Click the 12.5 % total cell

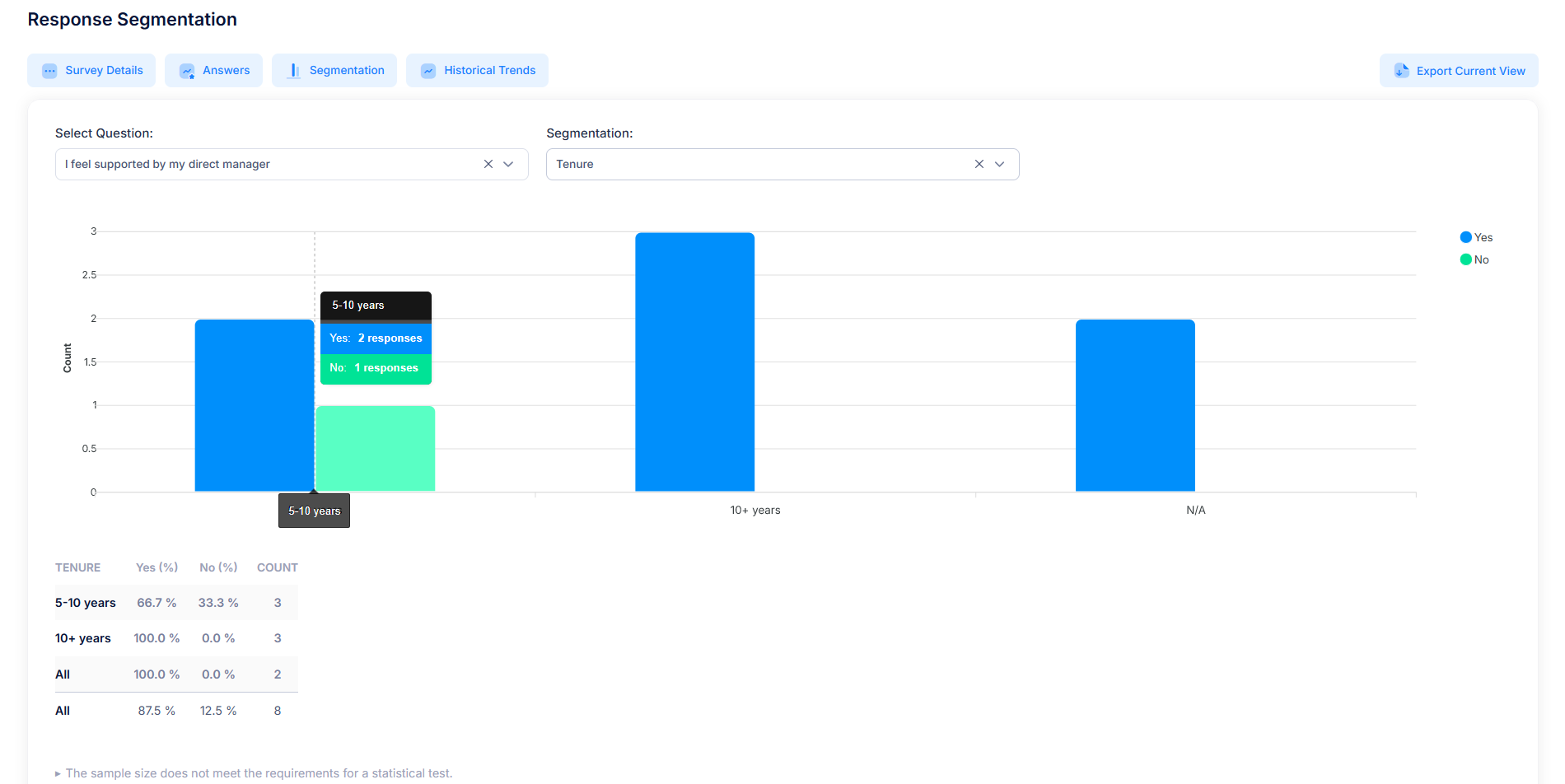point(218,711)
